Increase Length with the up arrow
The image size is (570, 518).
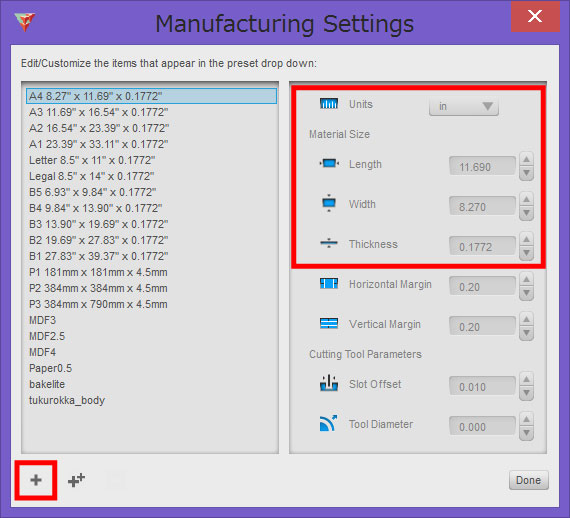tap(526, 159)
